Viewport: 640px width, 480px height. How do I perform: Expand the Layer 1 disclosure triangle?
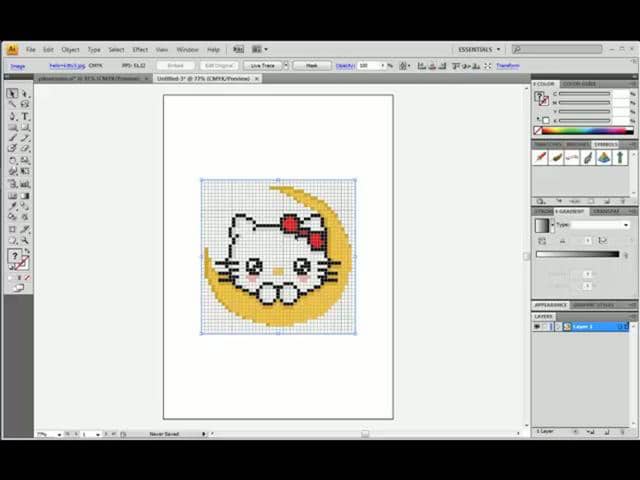tap(558, 327)
